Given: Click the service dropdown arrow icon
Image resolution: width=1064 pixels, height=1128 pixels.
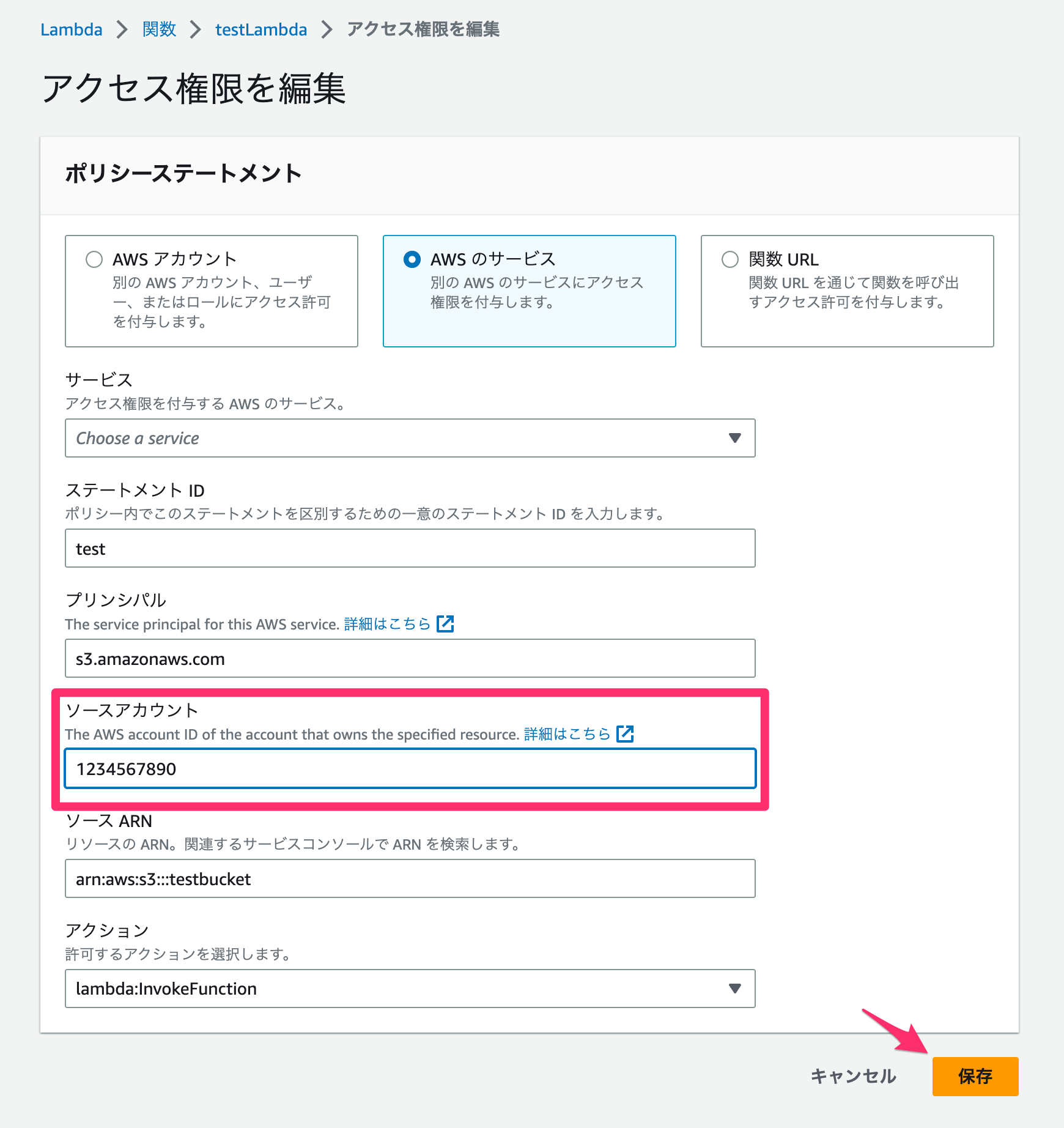Looking at the screenshot, I should [735, 438].
